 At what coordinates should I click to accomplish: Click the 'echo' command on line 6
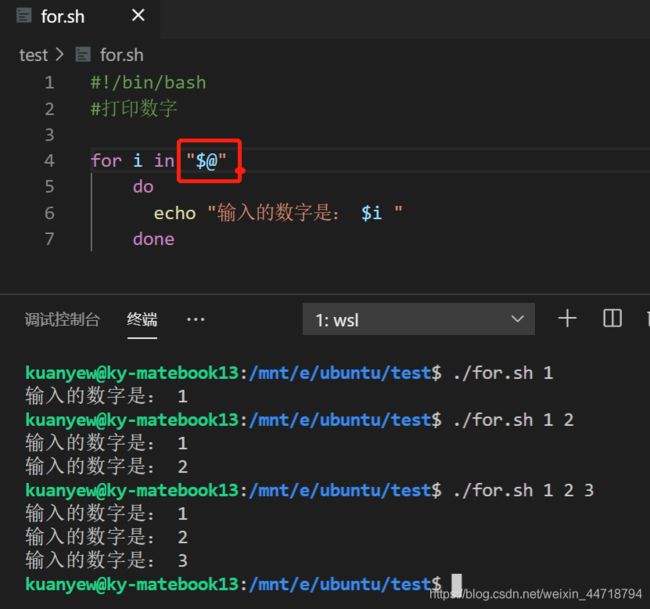coord(175,213)
